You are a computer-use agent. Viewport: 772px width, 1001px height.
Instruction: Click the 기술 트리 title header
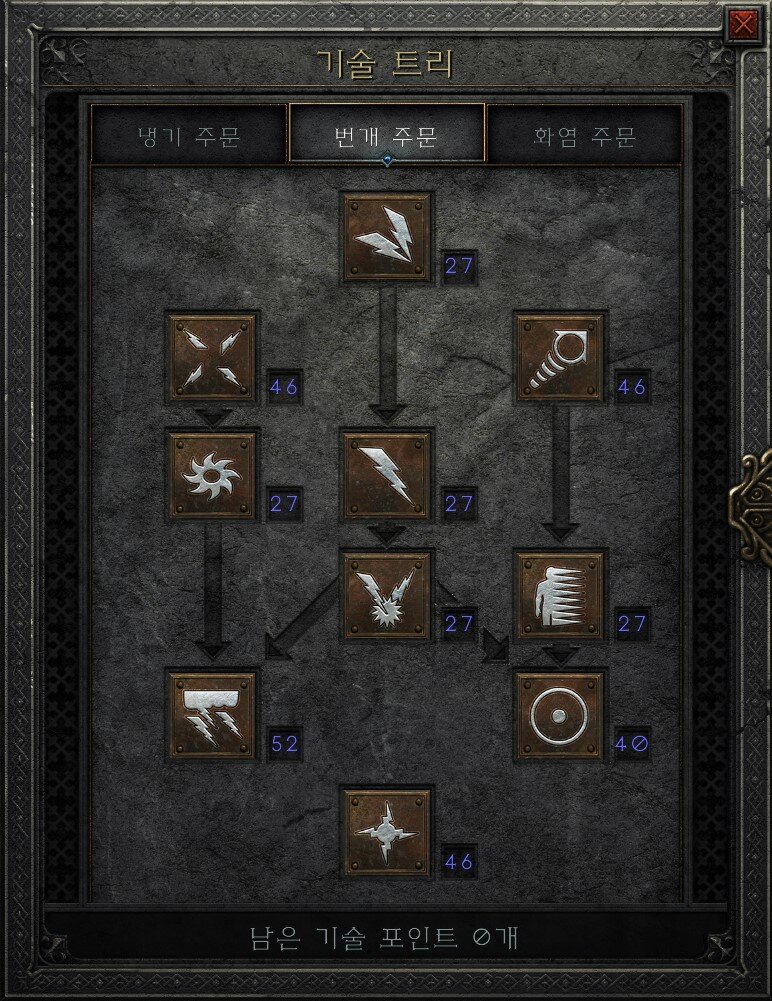[386, 64]
